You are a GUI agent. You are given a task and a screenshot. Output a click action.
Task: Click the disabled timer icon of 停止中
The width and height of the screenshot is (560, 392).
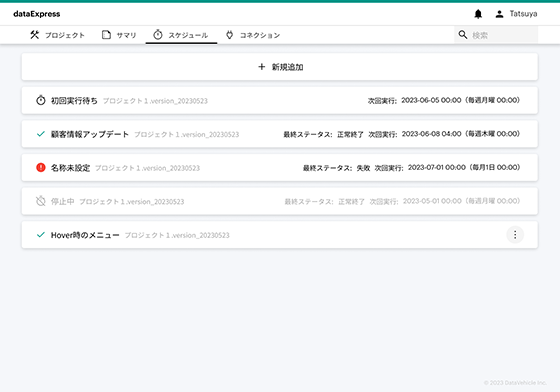(x=41, y=201)
